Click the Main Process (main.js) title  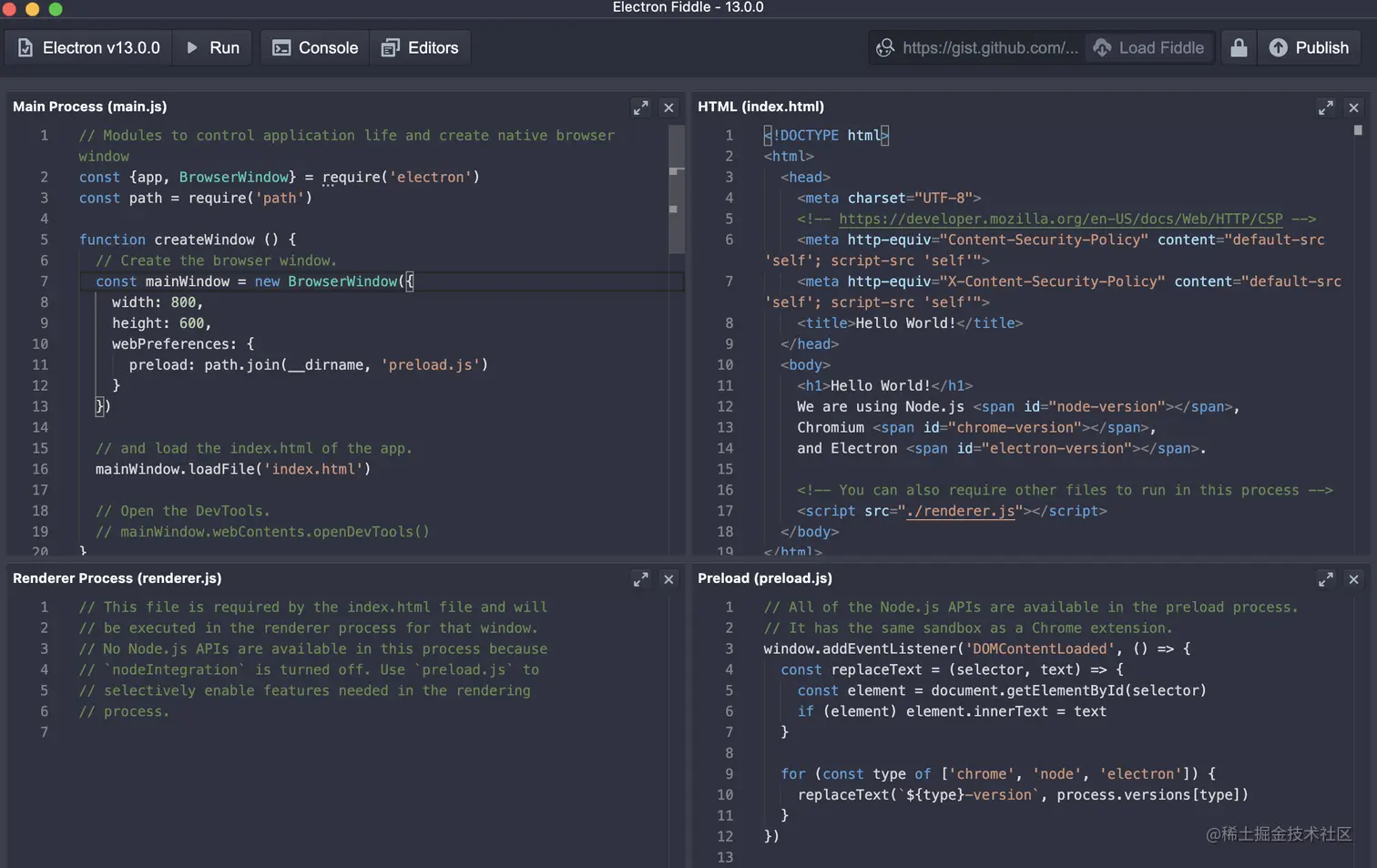tap(90, 107)
